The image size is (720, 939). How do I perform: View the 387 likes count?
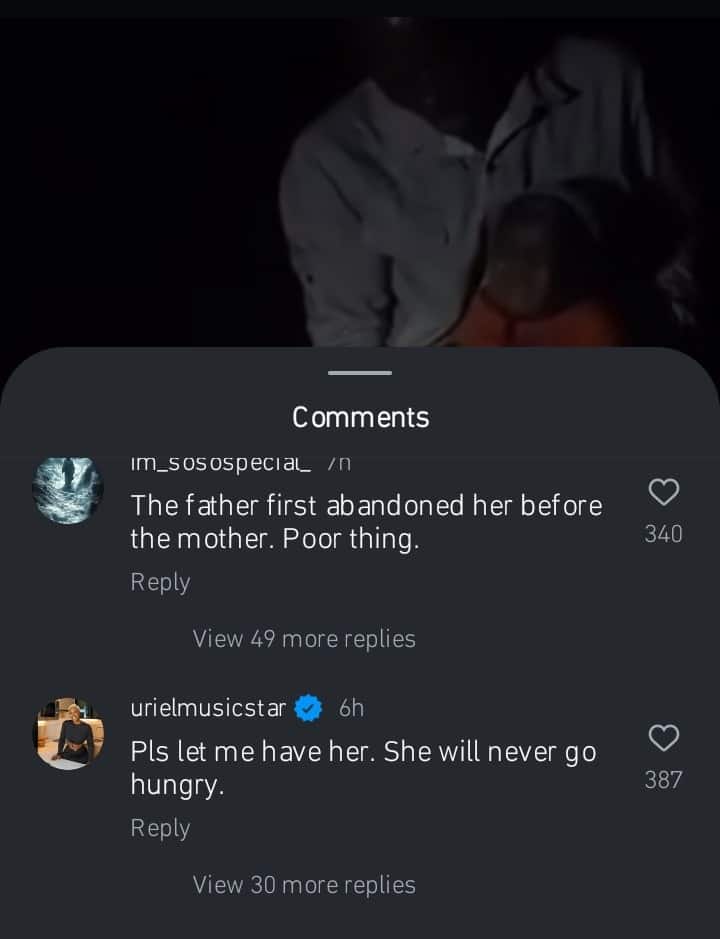664,780
